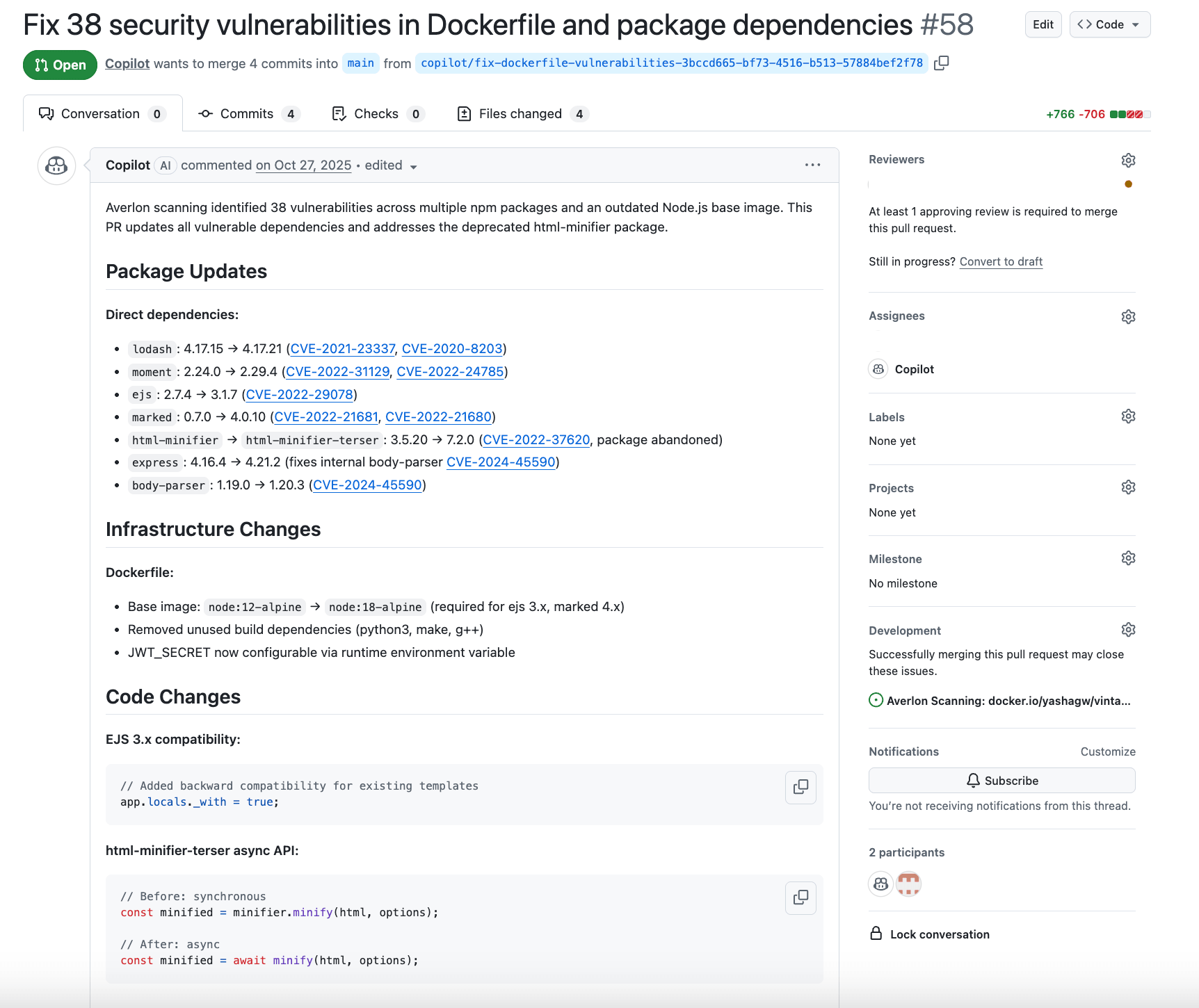Open the edited history dropdown

coord(414,167)
